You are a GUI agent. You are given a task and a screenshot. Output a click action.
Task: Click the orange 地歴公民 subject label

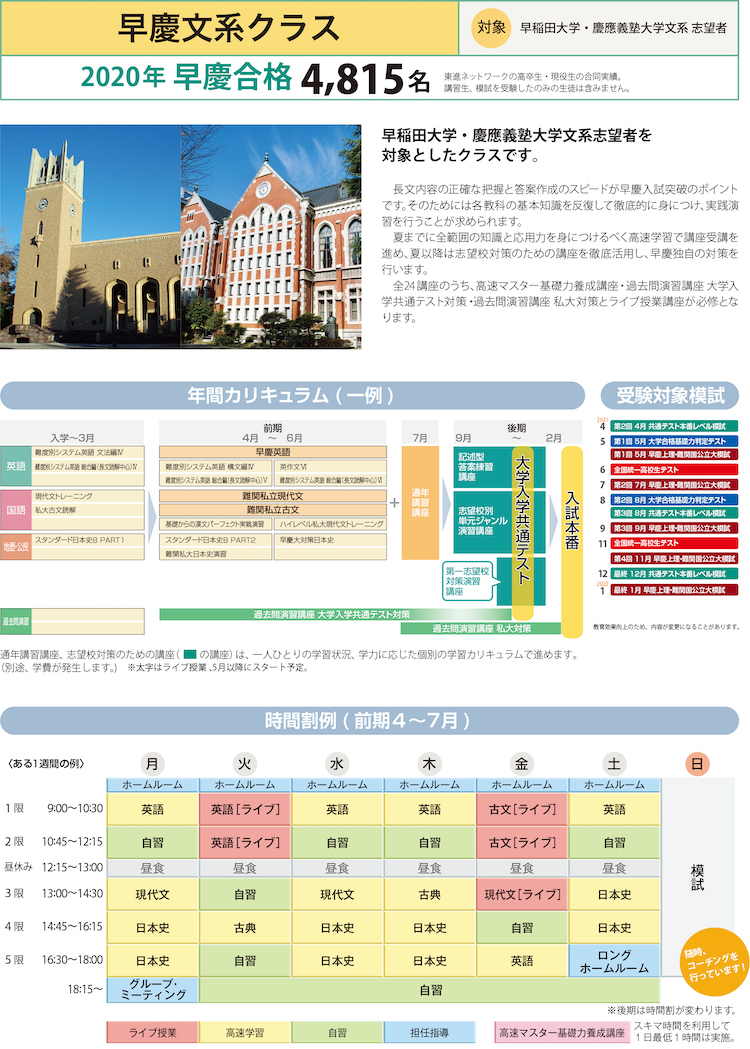coord(16,547)
